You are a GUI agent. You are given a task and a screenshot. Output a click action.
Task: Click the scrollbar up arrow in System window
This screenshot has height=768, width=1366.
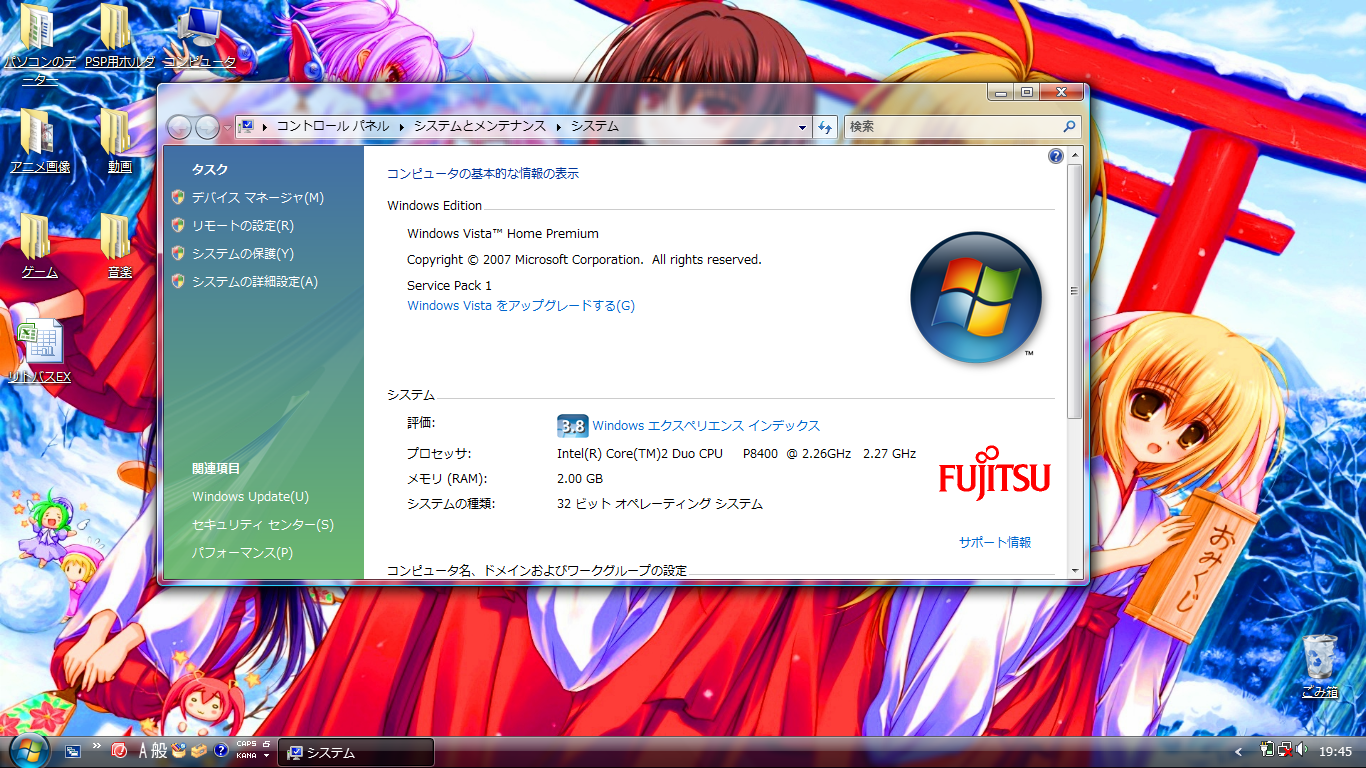pos(1075,155)
